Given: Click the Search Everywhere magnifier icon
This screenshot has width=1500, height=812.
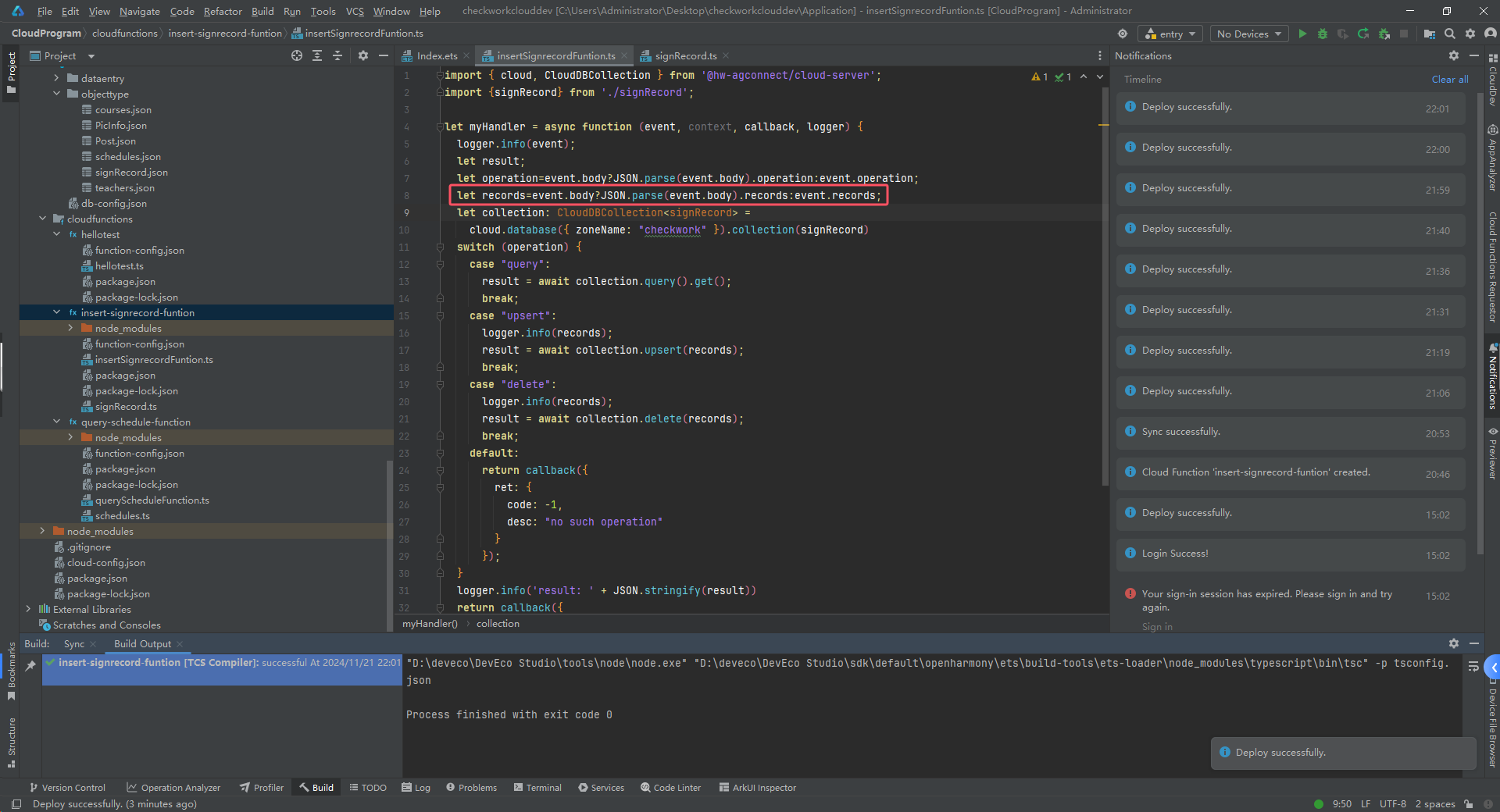Looking at the screenshot, I should [x=1450, y=34].
